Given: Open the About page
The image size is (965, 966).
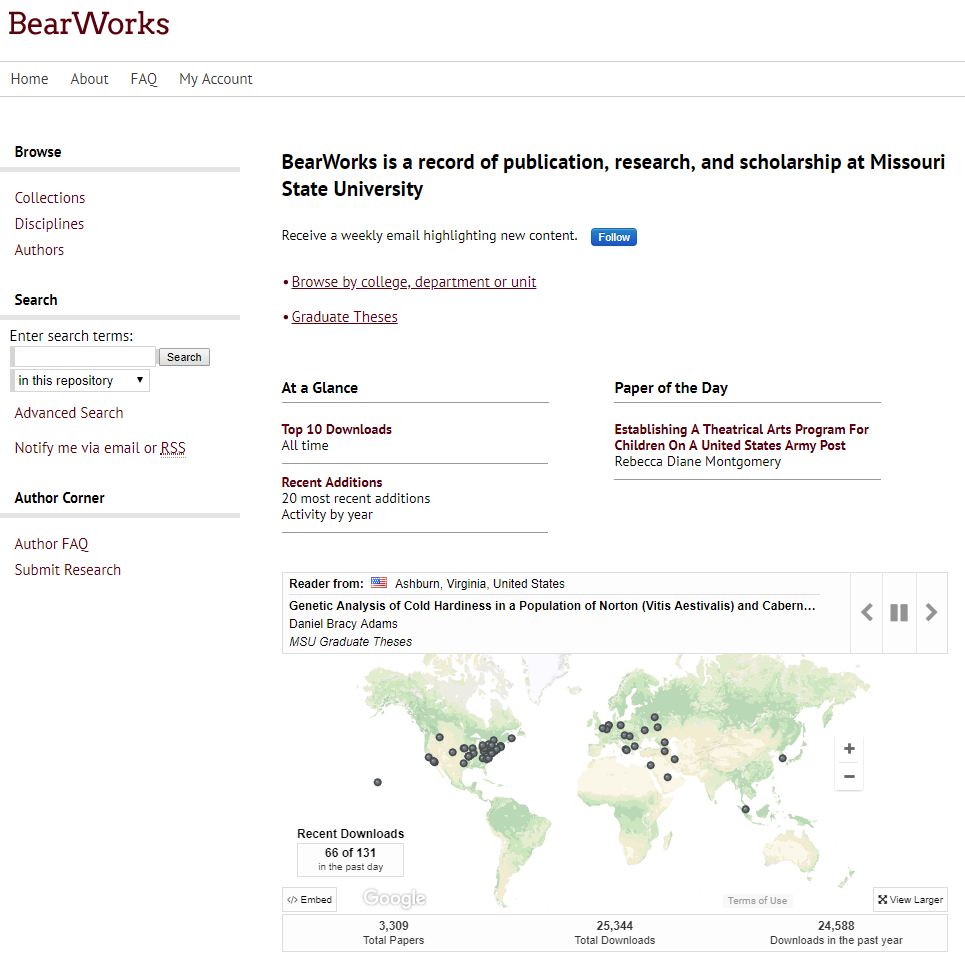Looking at the screenshot, I should pyautogui.click(x=89, y=79).
